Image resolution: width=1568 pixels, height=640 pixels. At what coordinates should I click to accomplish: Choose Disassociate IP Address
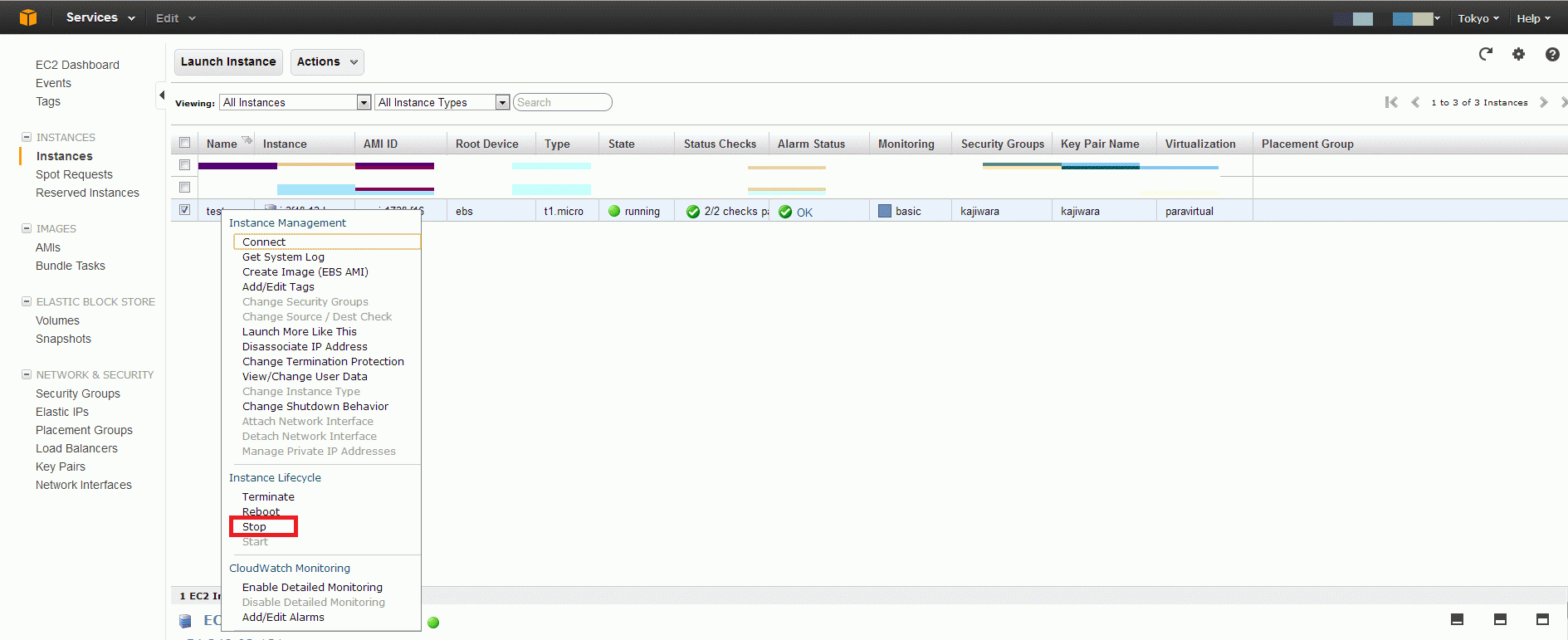305,347
